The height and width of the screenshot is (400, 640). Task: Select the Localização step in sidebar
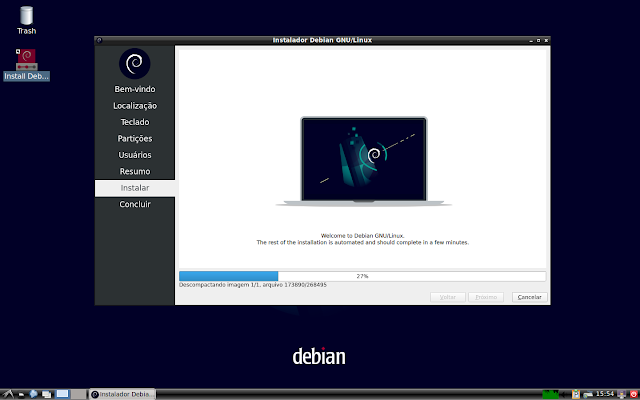click(x=135, y=106)
